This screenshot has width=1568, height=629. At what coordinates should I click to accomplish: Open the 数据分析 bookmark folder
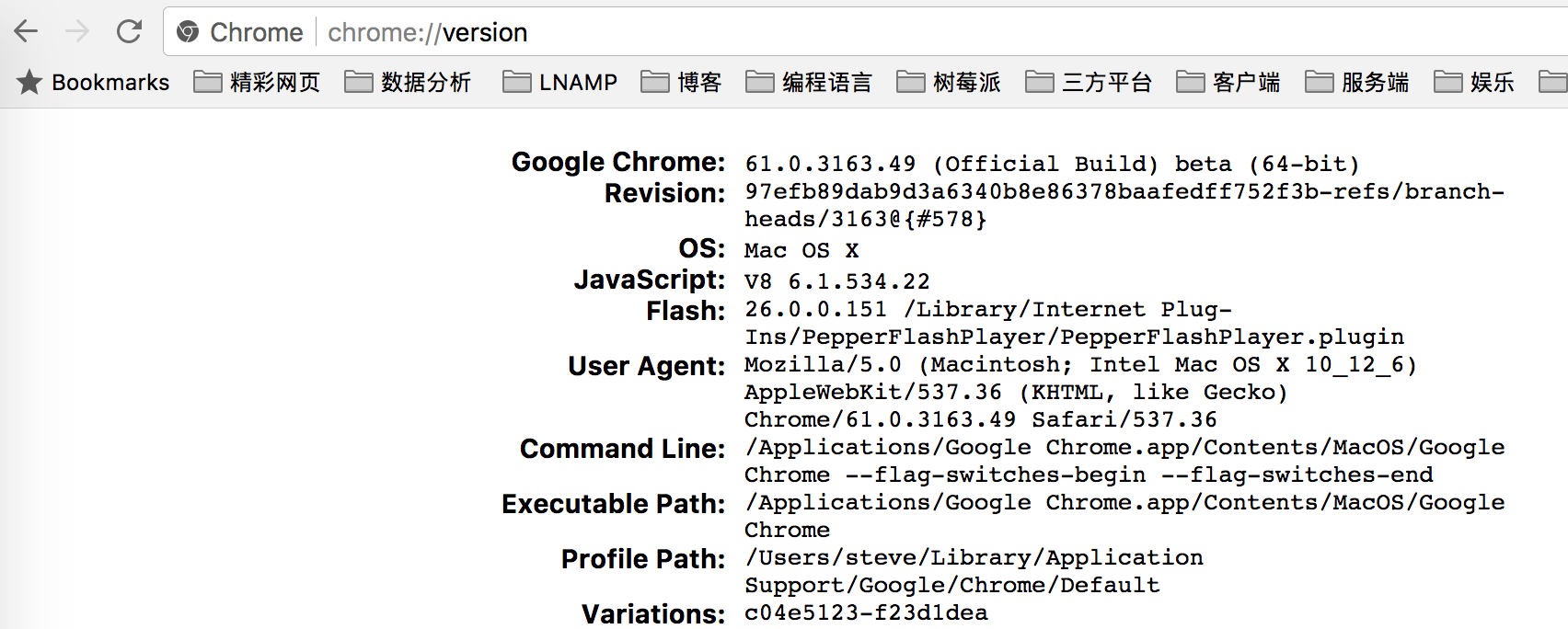pos(408,82)
